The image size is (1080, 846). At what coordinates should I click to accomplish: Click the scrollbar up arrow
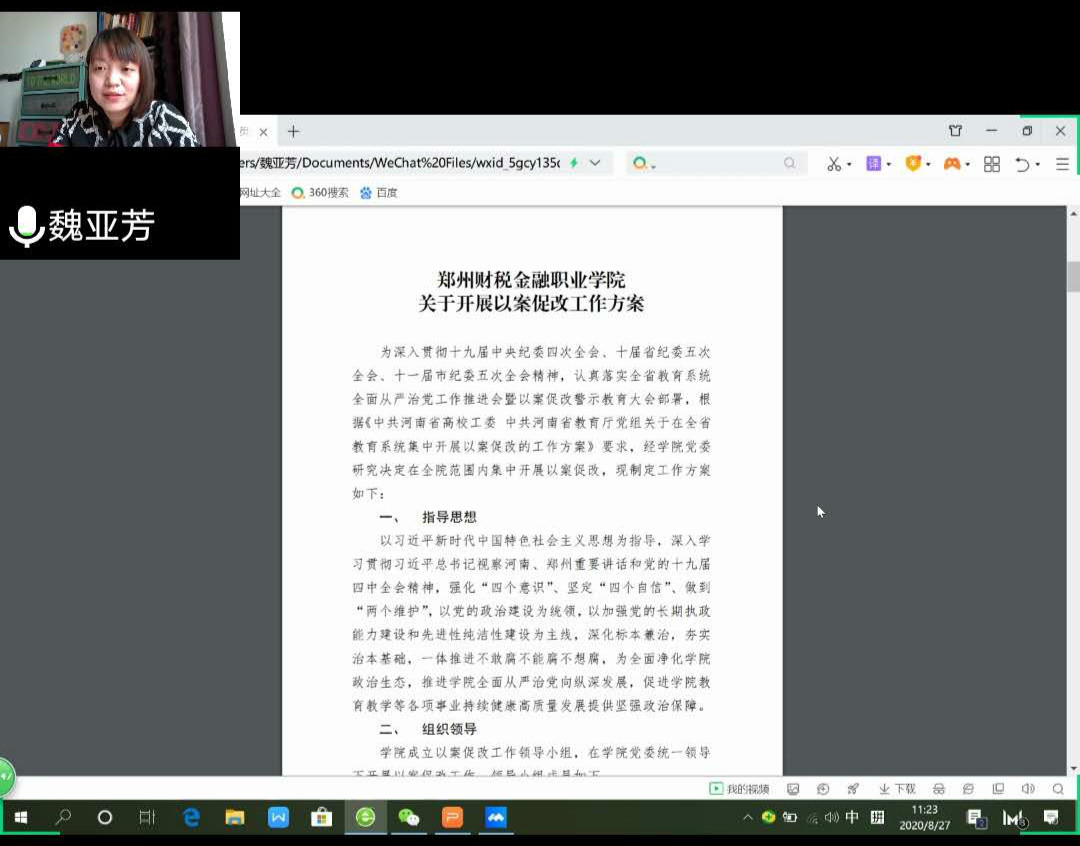pyautogui.click(x=1073, y=214)
